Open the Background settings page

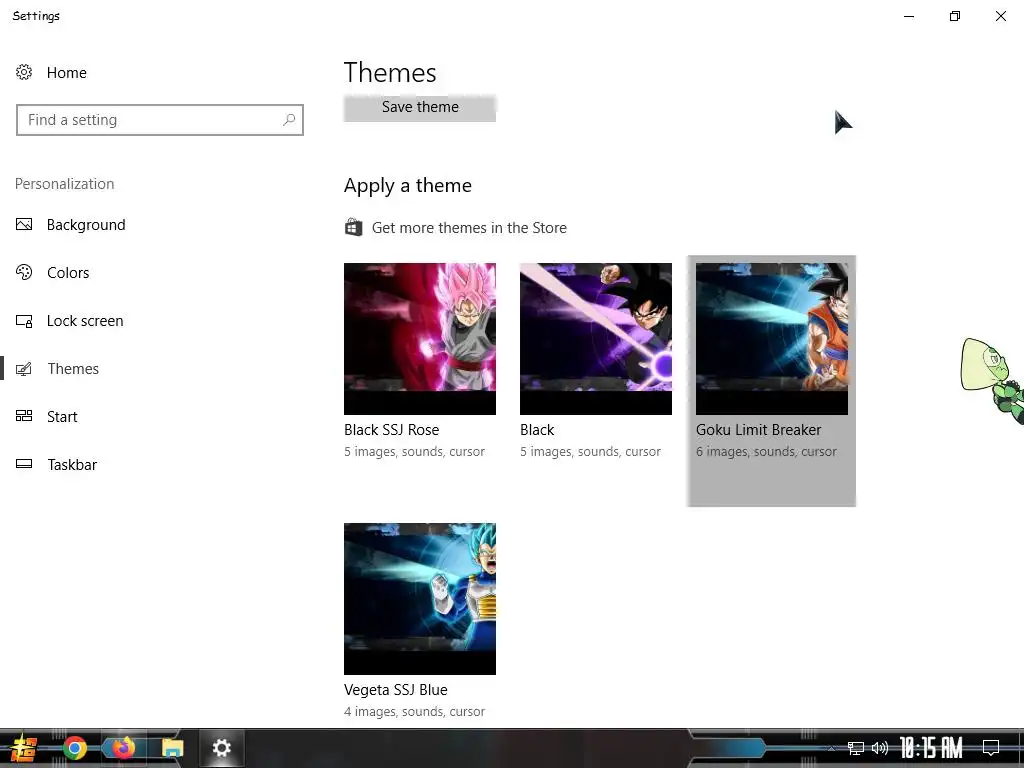click(x=86, y=225)
